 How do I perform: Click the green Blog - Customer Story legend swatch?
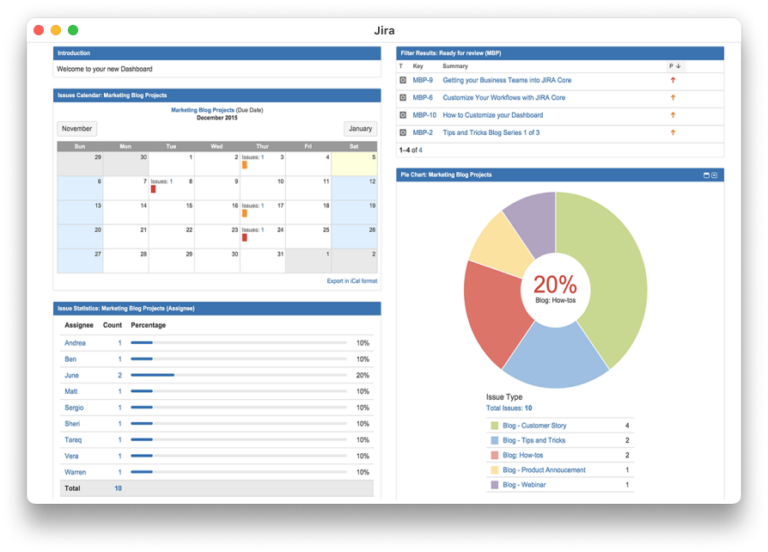pos(495,426)
